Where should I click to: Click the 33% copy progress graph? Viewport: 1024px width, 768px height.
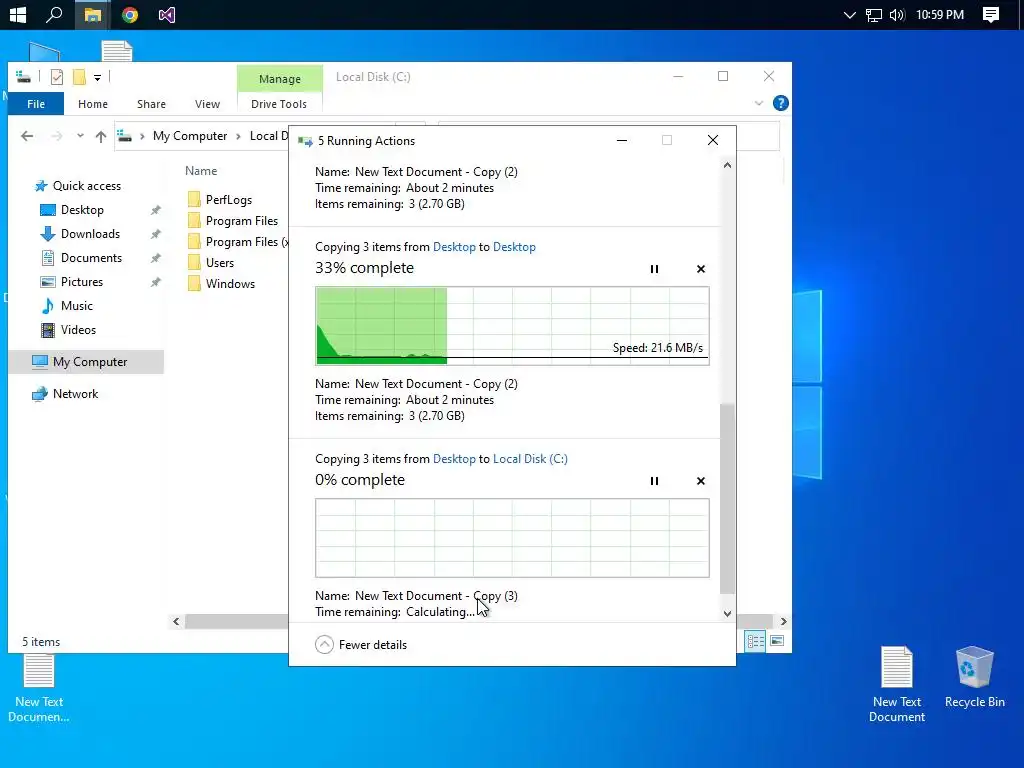coord(512,326)
